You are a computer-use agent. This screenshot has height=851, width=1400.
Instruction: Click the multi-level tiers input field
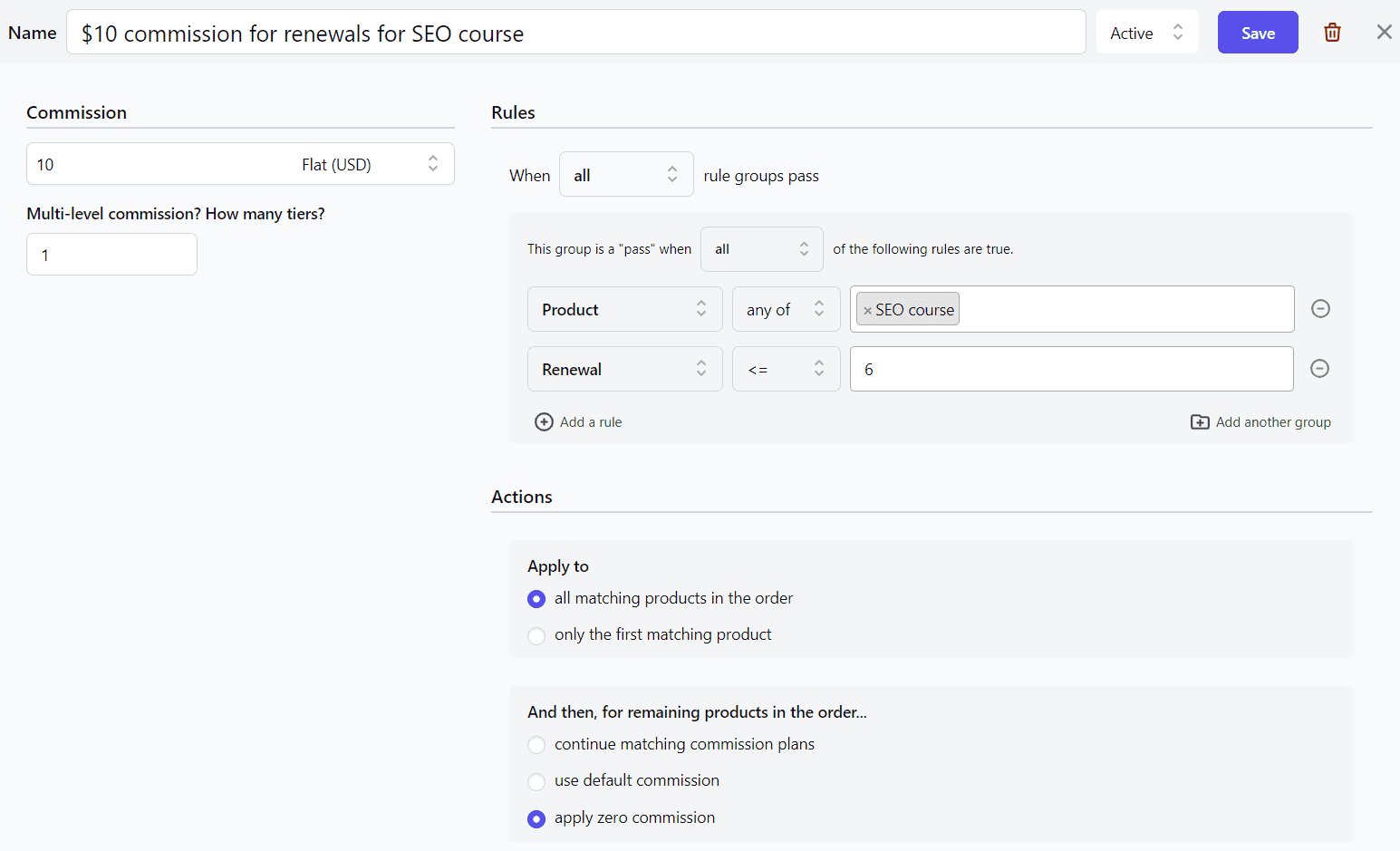(x=111, y=255)
